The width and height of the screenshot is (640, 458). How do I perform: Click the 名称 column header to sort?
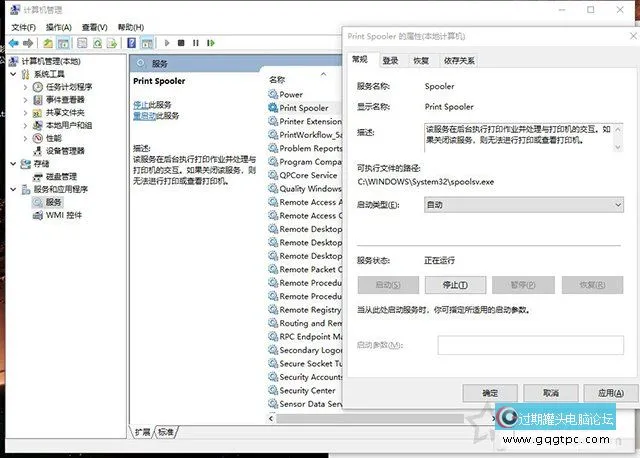277,80
